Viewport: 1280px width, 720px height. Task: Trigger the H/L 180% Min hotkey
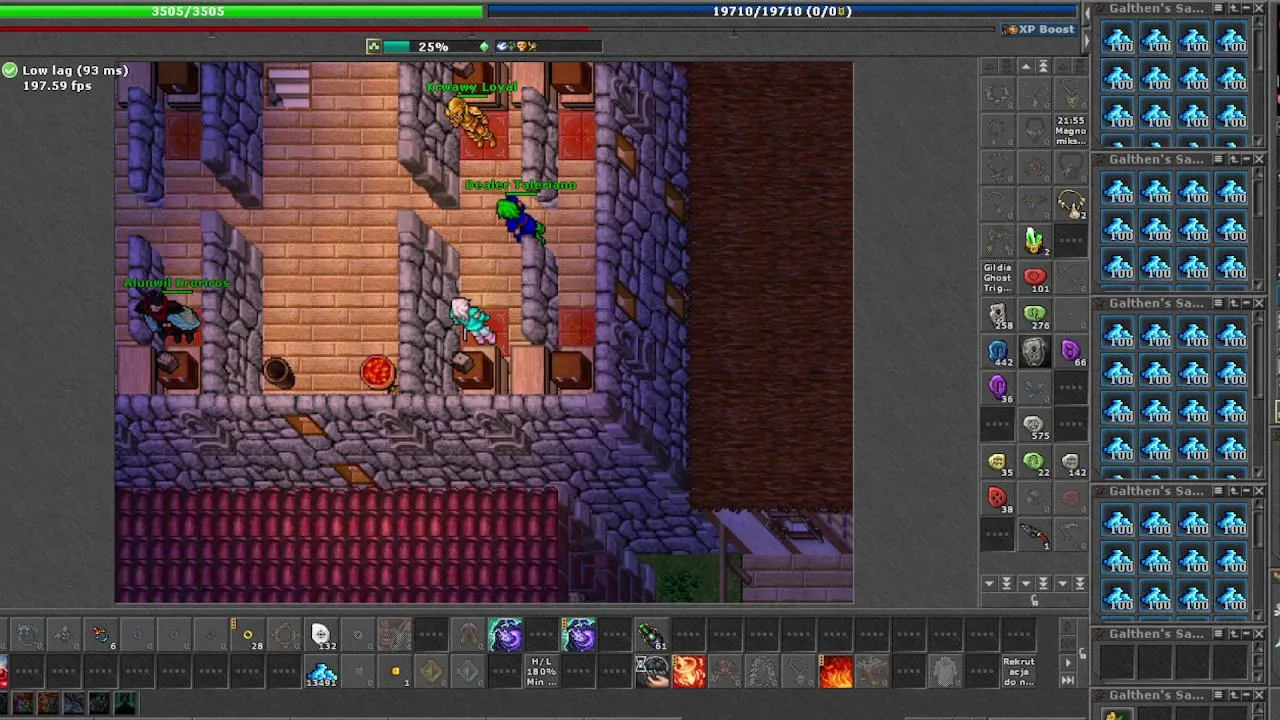(x=542, y=672)
